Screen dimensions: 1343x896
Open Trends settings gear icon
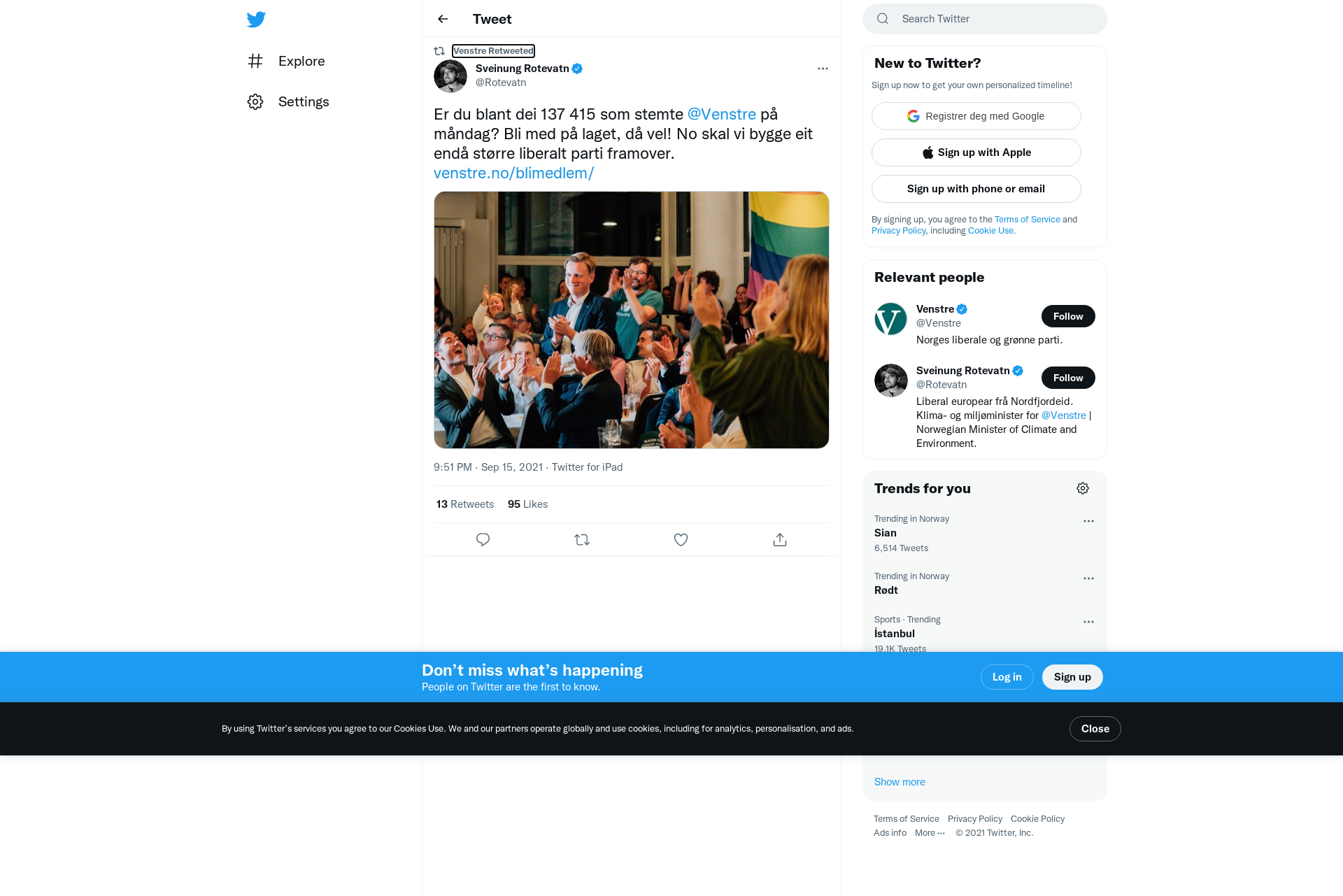point(1083,488)
